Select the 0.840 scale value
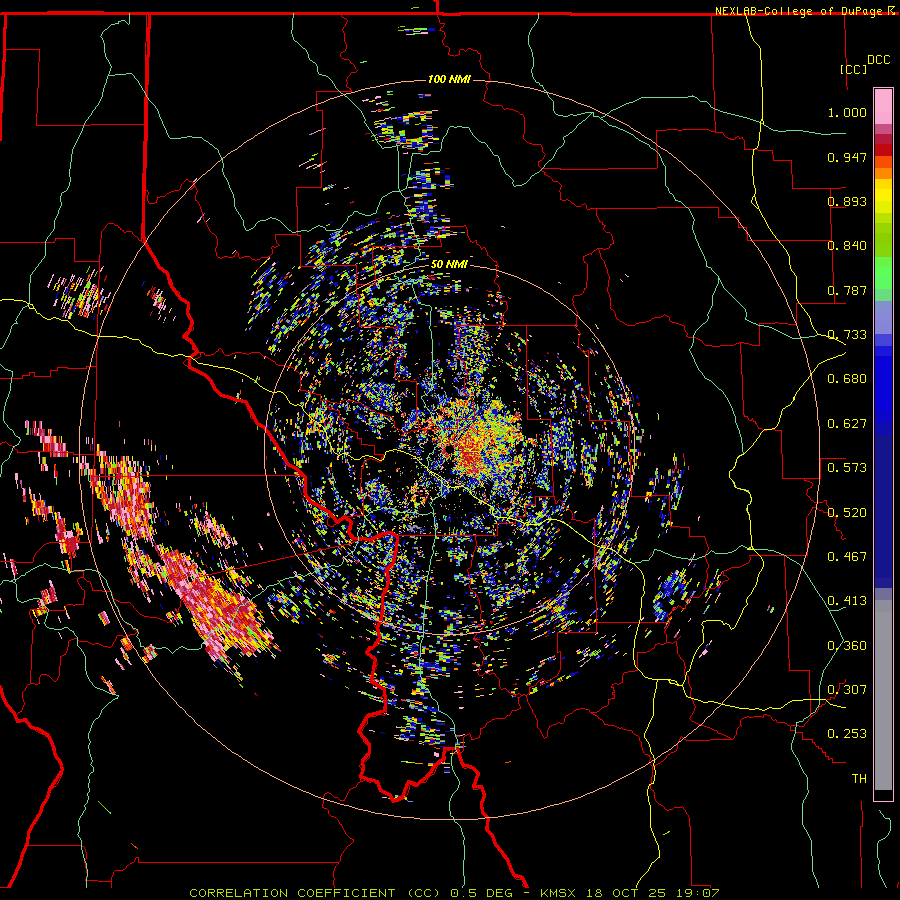The width and height of the screenshot is (900, 900). pos(847,246)
